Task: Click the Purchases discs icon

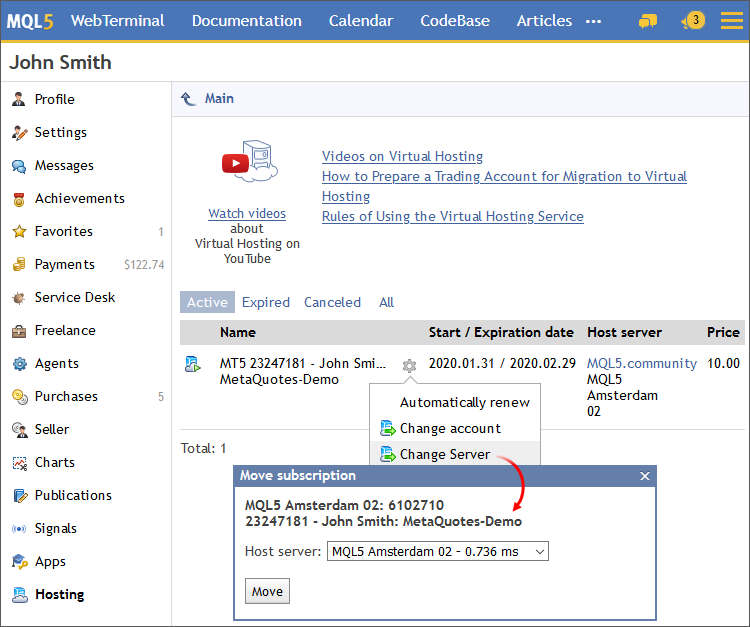Action: tap(20, 396)
